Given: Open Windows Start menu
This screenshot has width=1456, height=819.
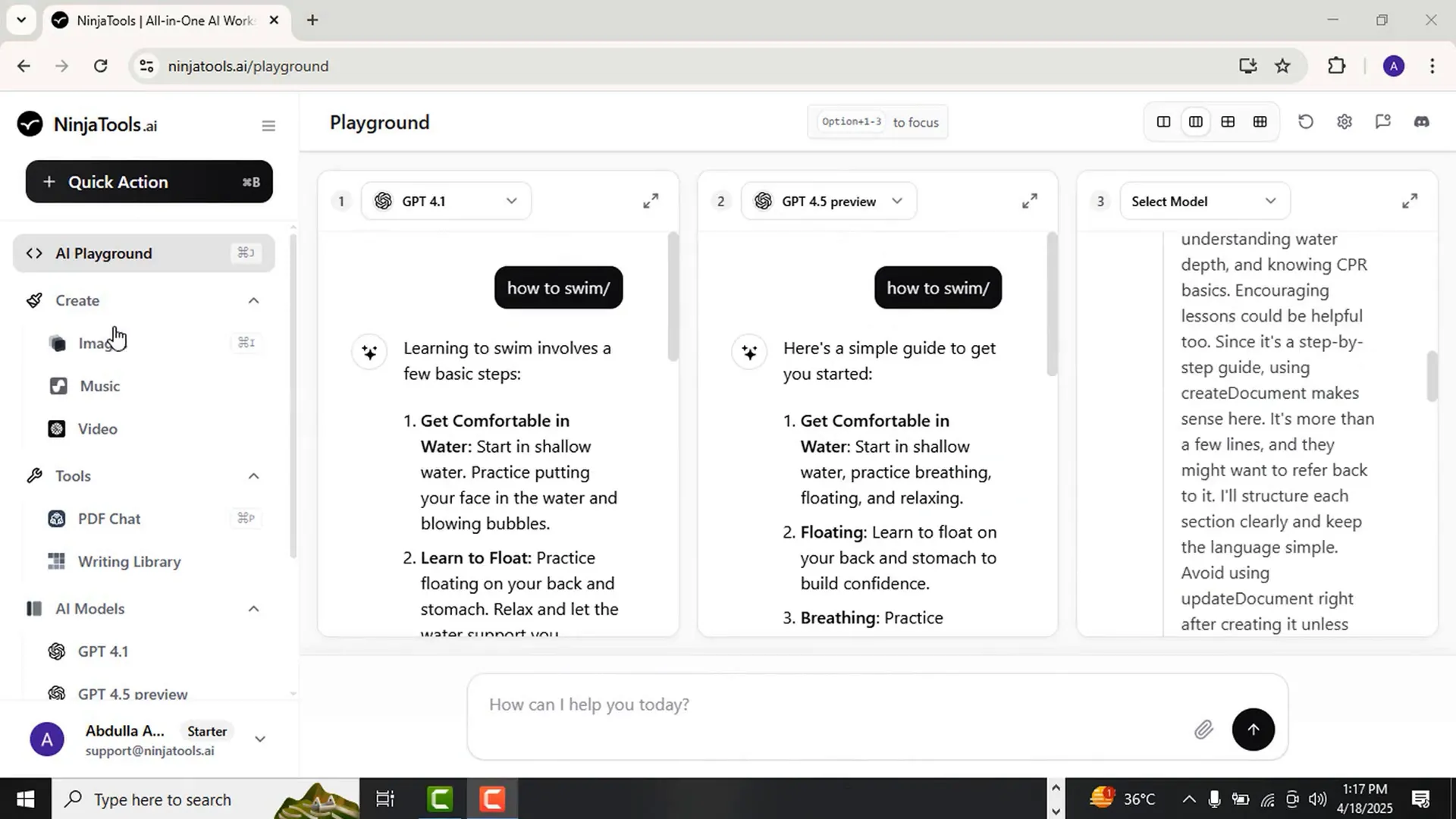Looking at the screenshot, I should 25,799.
